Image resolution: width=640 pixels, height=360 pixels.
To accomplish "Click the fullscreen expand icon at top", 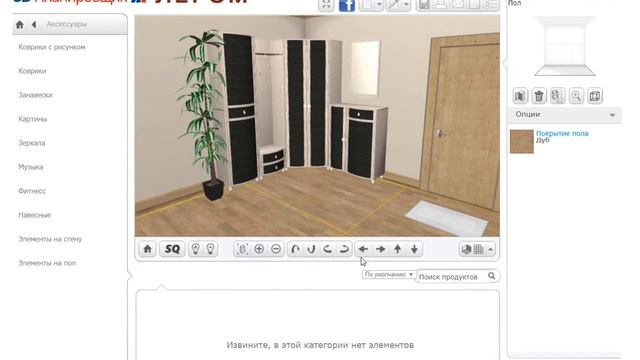I will pos(326,5).
